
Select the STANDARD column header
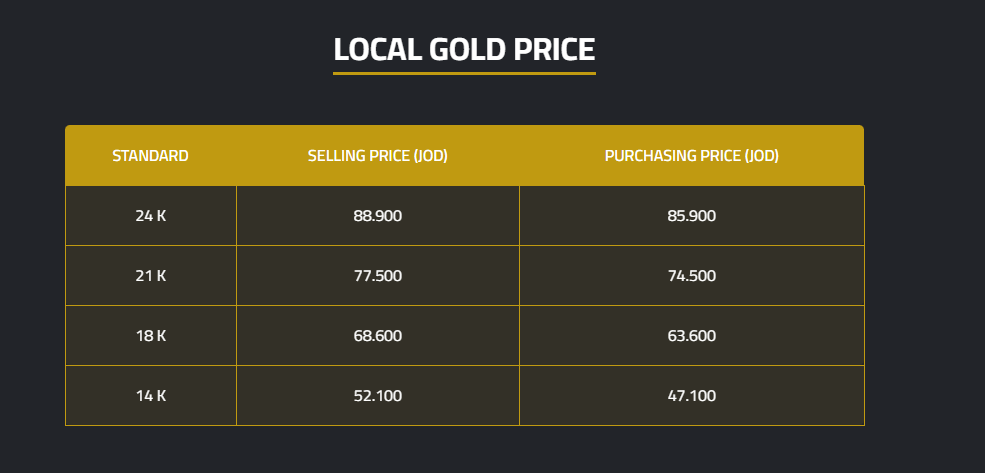click(150, 156)
